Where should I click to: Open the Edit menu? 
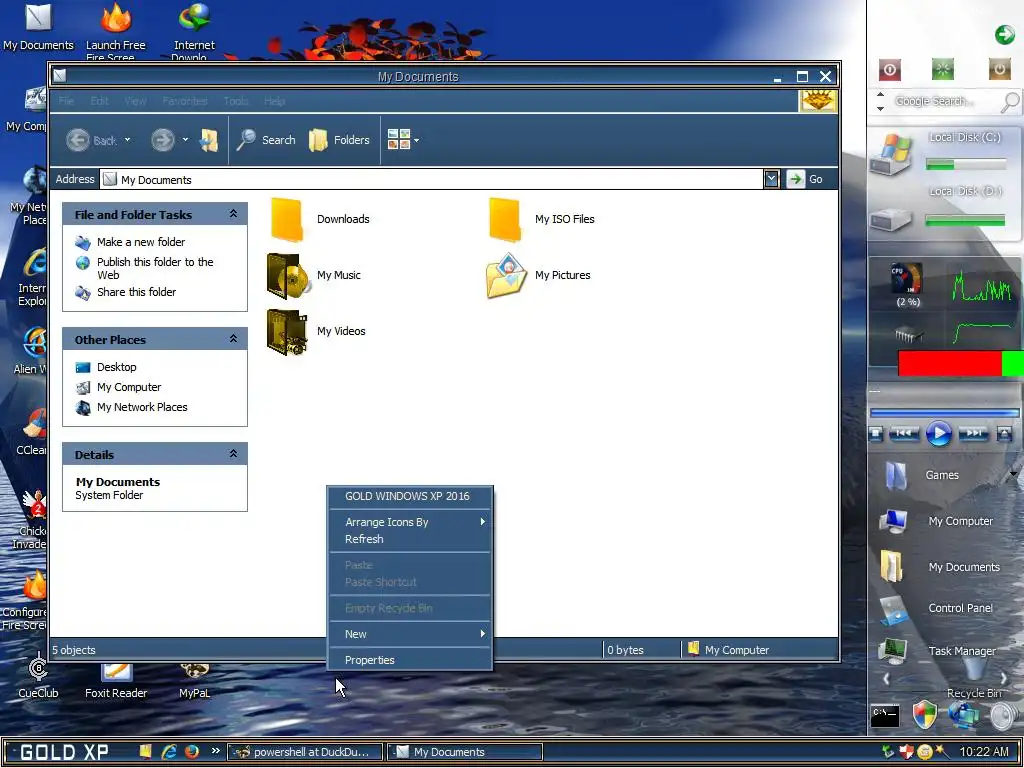(99, 101)
